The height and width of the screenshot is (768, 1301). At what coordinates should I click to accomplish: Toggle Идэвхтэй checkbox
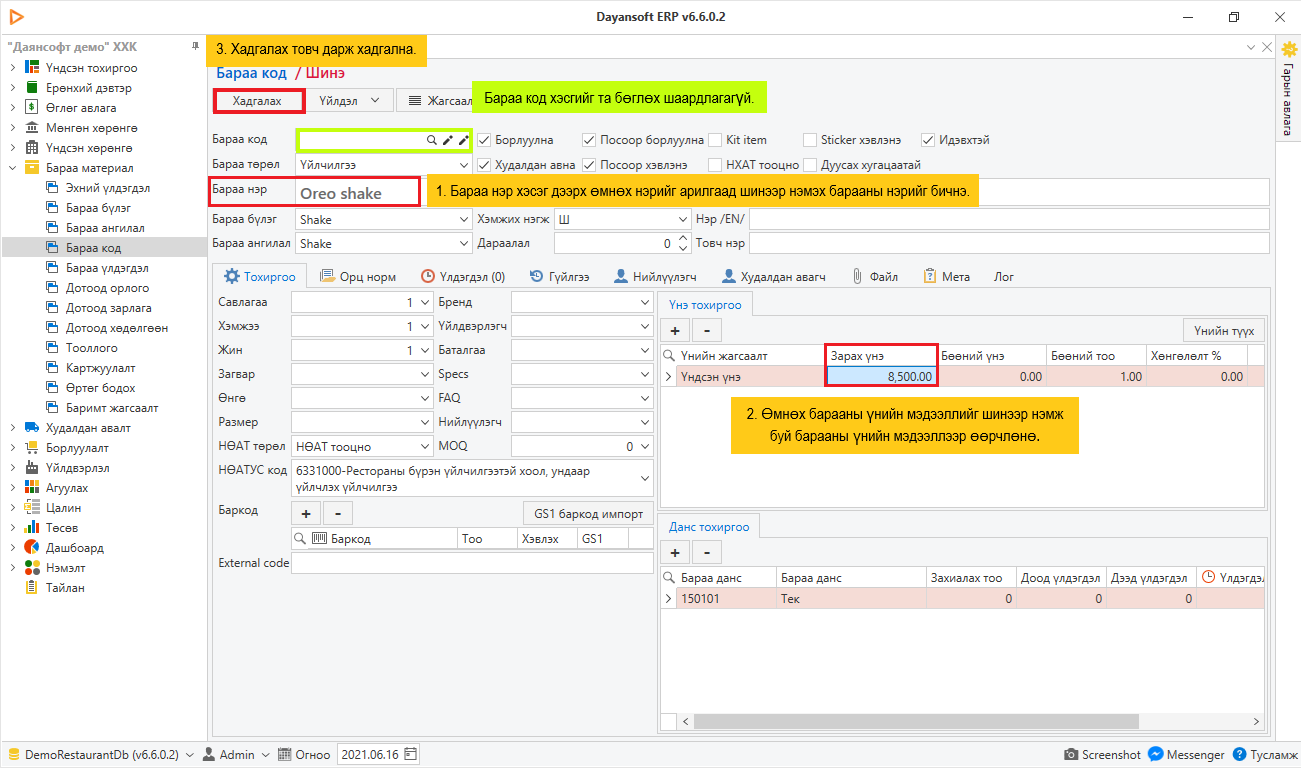928,140
